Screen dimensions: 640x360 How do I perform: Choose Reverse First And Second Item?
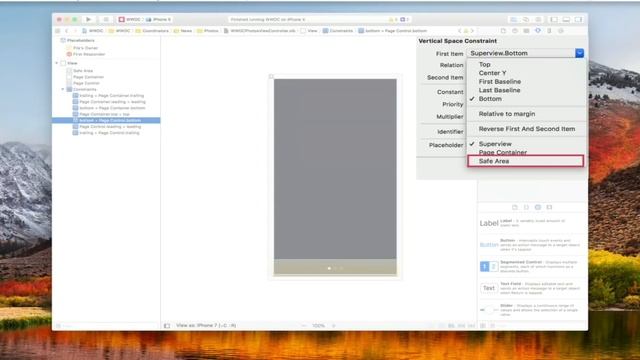tap(527, 129)
